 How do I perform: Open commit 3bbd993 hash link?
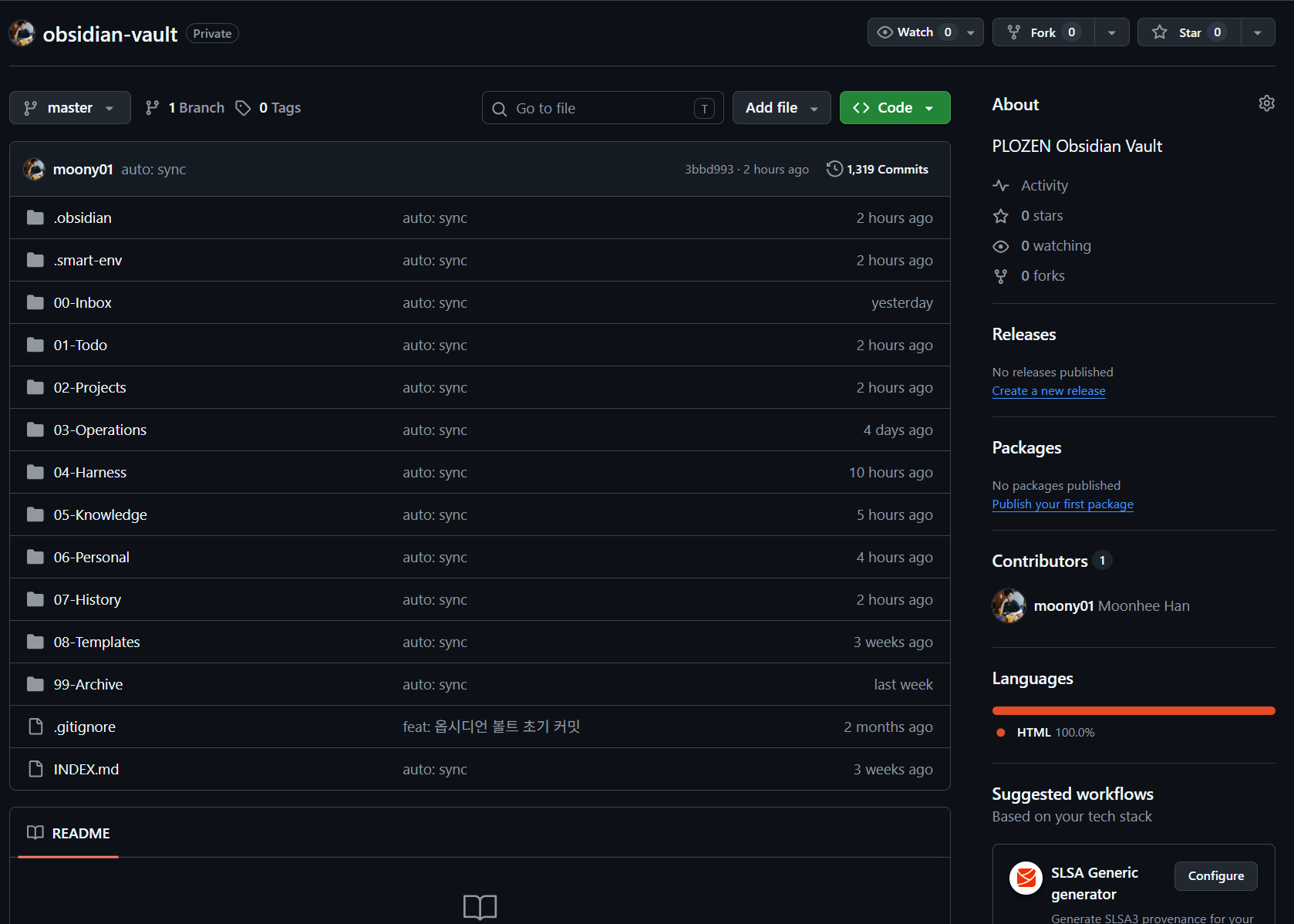[x=709, y=169]
